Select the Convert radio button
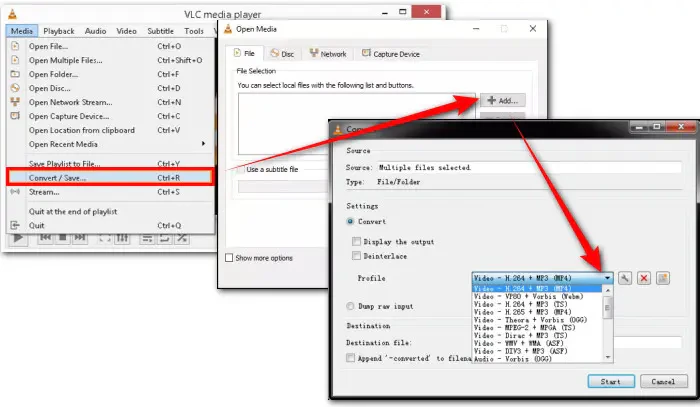The height and width of the screenshot is (407, 700). [350, 221]
